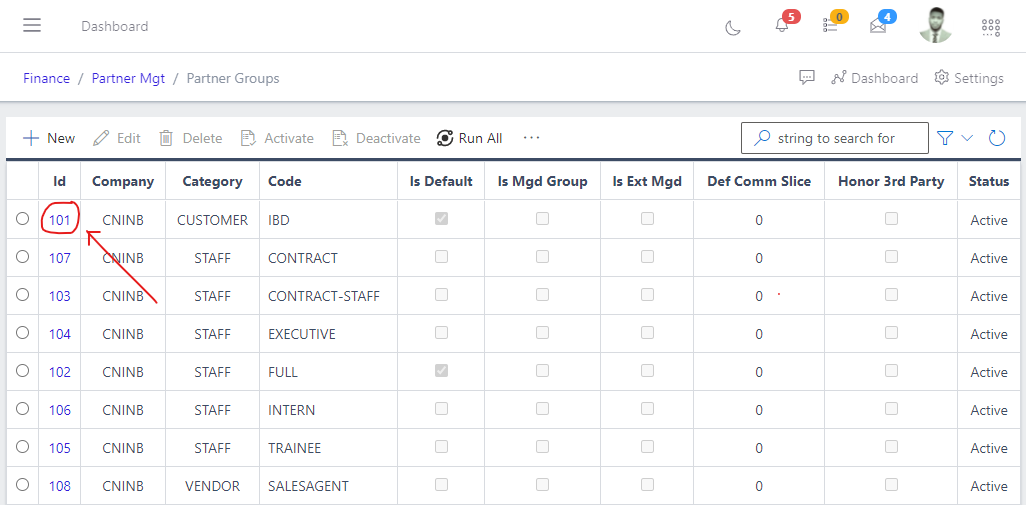Viewport: 1026px width, 505px height.
Task: Click the New button in toolbar
Action: (x=49, y=138)
